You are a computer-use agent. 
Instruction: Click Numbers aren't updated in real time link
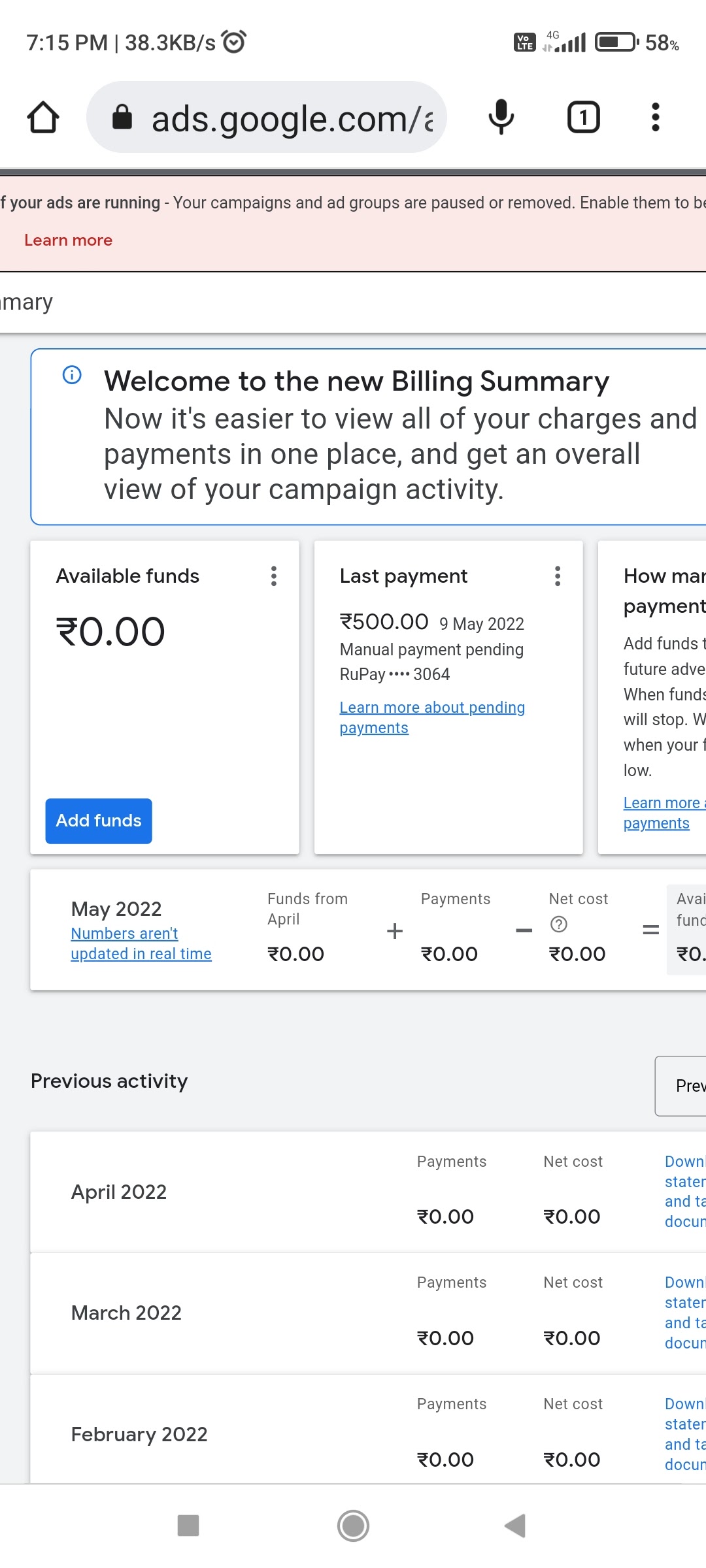pos(141,943)
